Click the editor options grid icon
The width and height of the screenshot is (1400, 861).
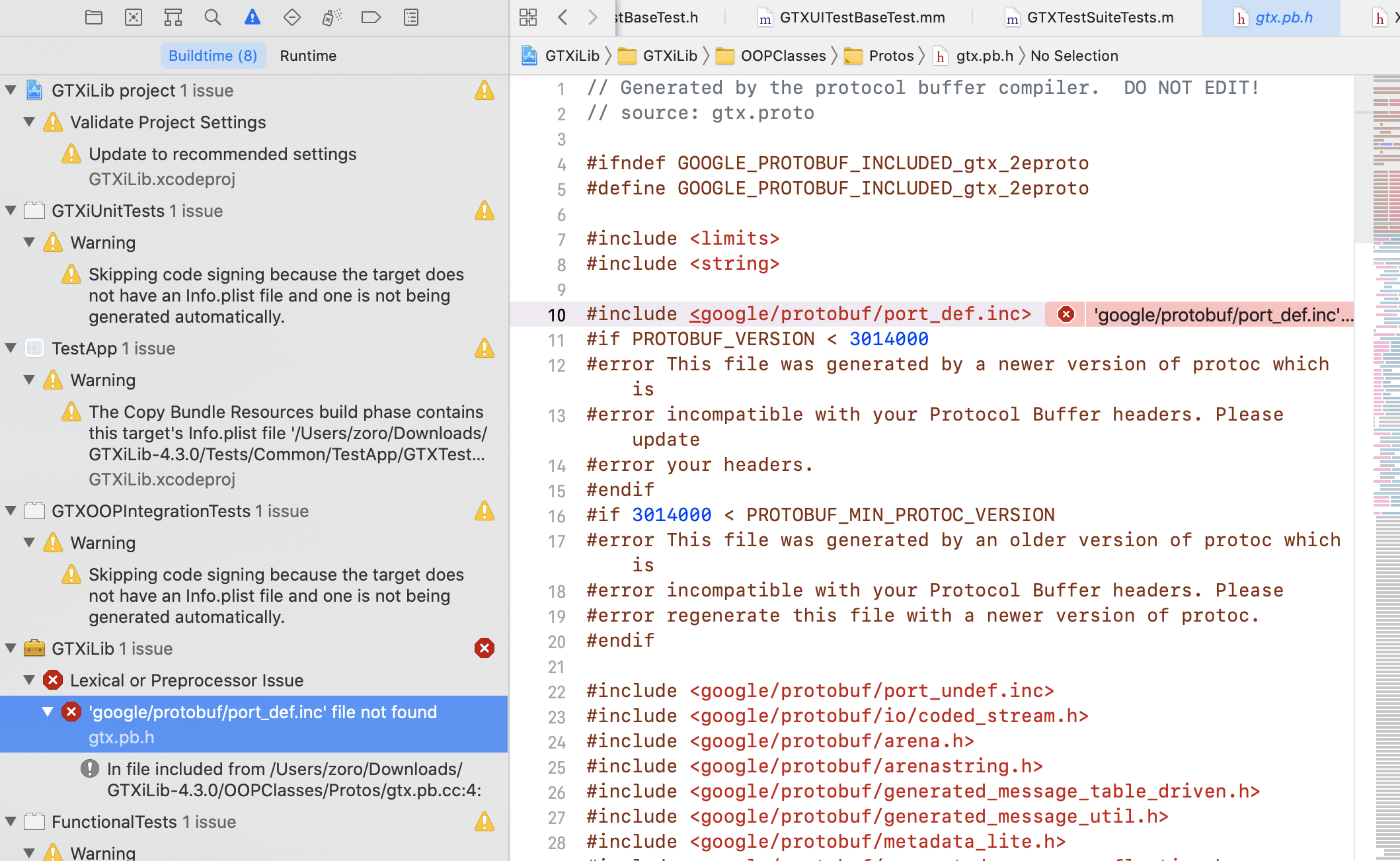(527, 18)
